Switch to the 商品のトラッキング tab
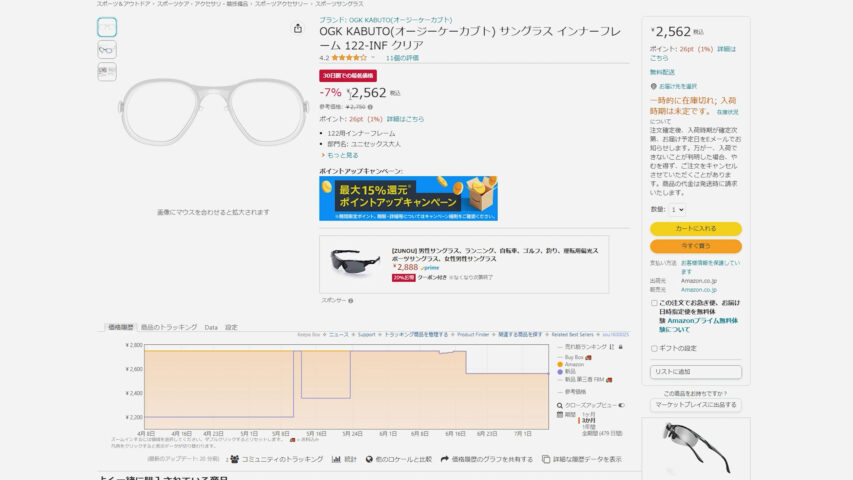Screen dimensions: 853x480 coord(168,327)
